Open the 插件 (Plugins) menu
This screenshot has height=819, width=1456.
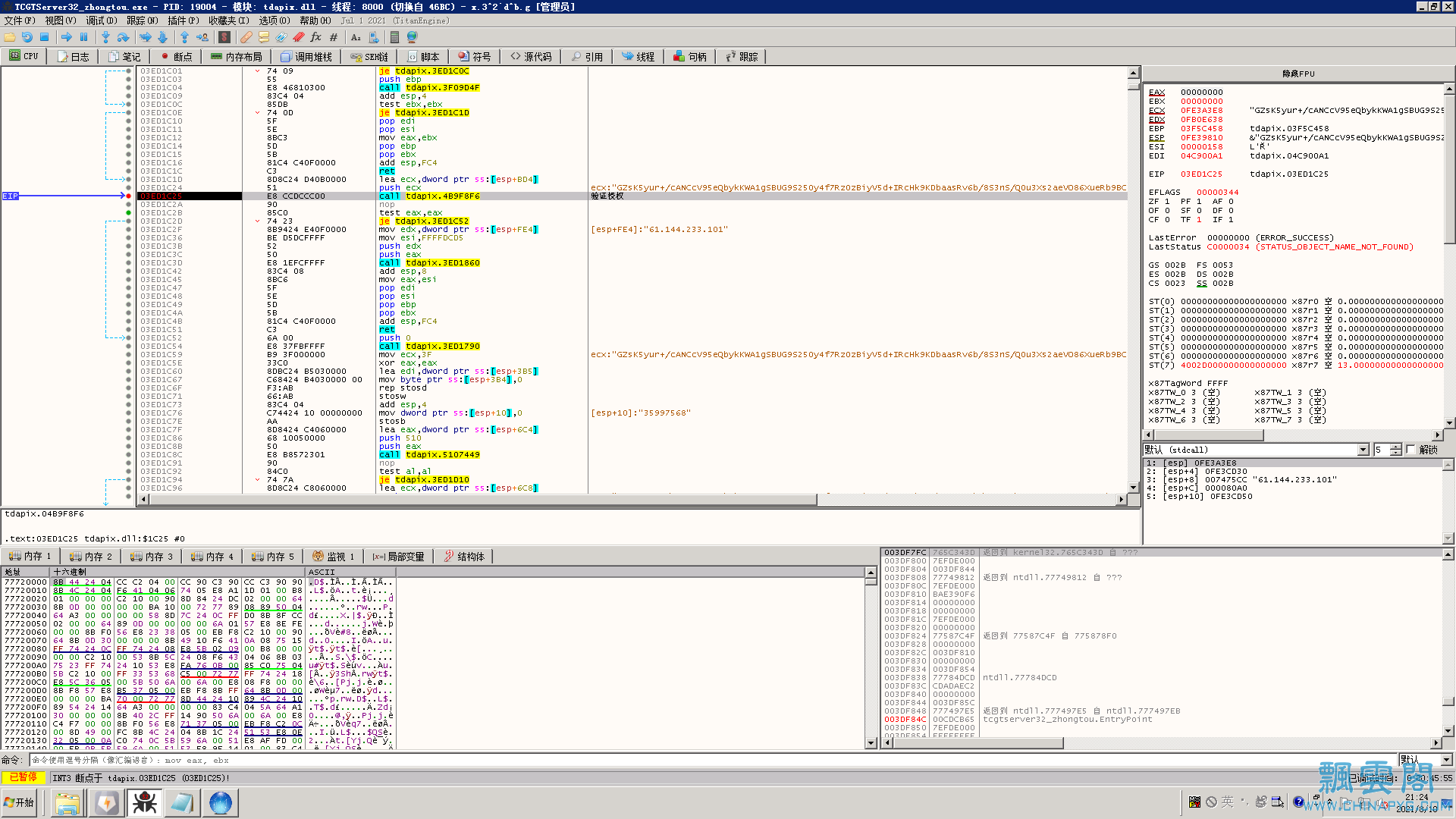[x=183, y=20]
